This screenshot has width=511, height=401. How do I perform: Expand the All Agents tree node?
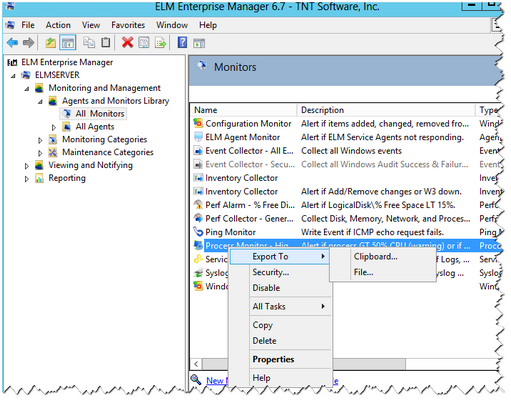(54, 127)
